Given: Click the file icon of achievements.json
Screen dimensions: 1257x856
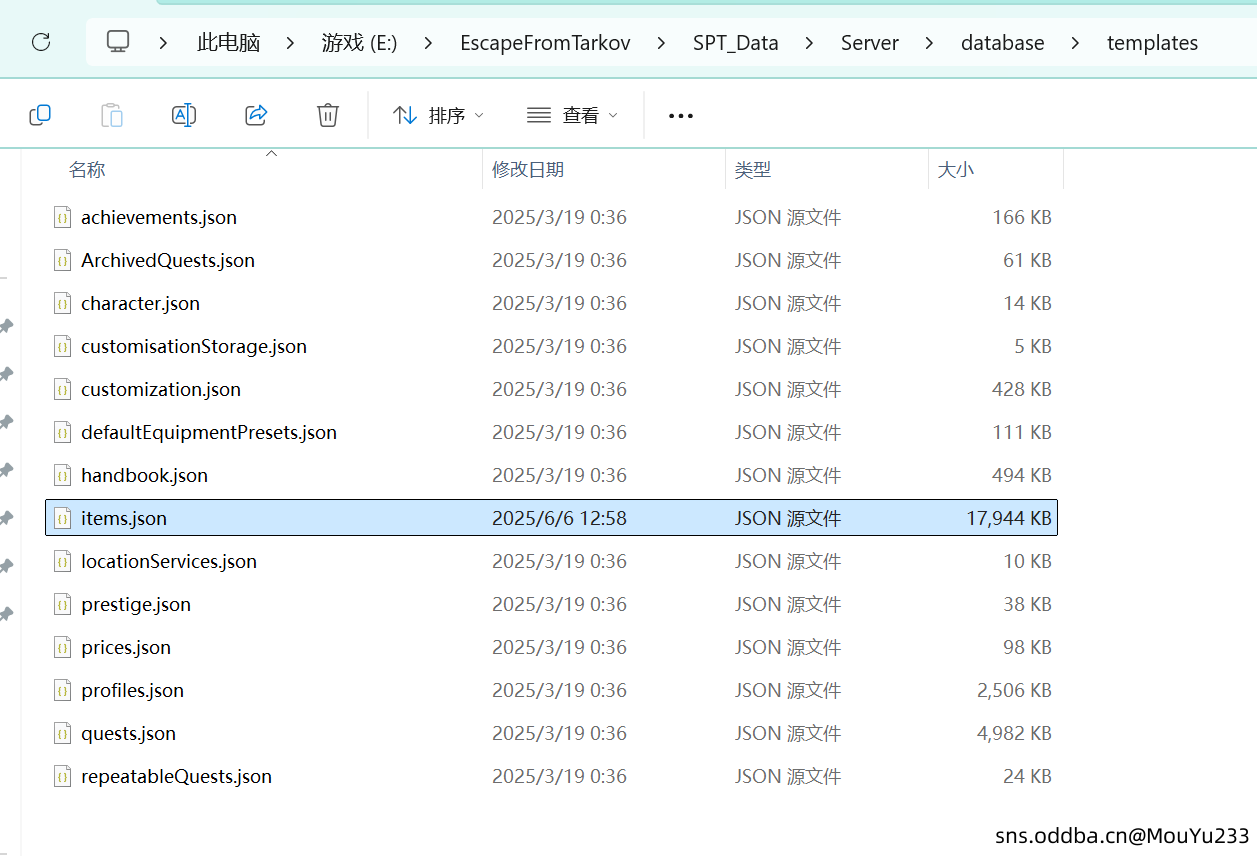Looking at the screenshot, I should pos(62,217).
